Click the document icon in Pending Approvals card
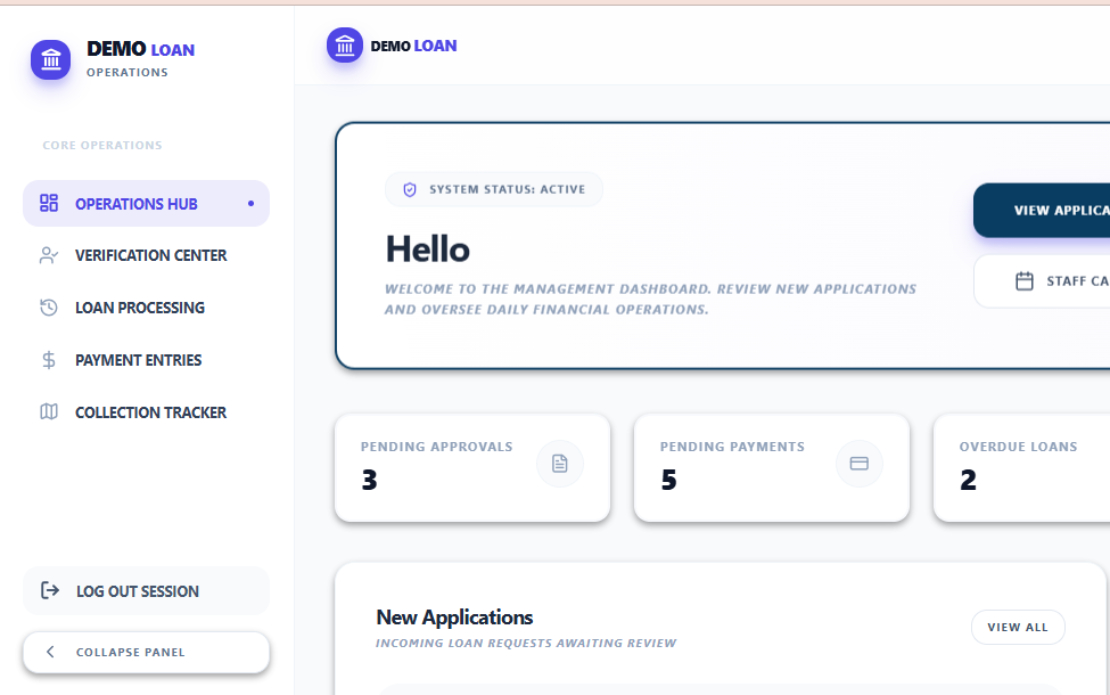Viewport: 1110px width, 695px height. pyautogui.click(x=560, y=464)
